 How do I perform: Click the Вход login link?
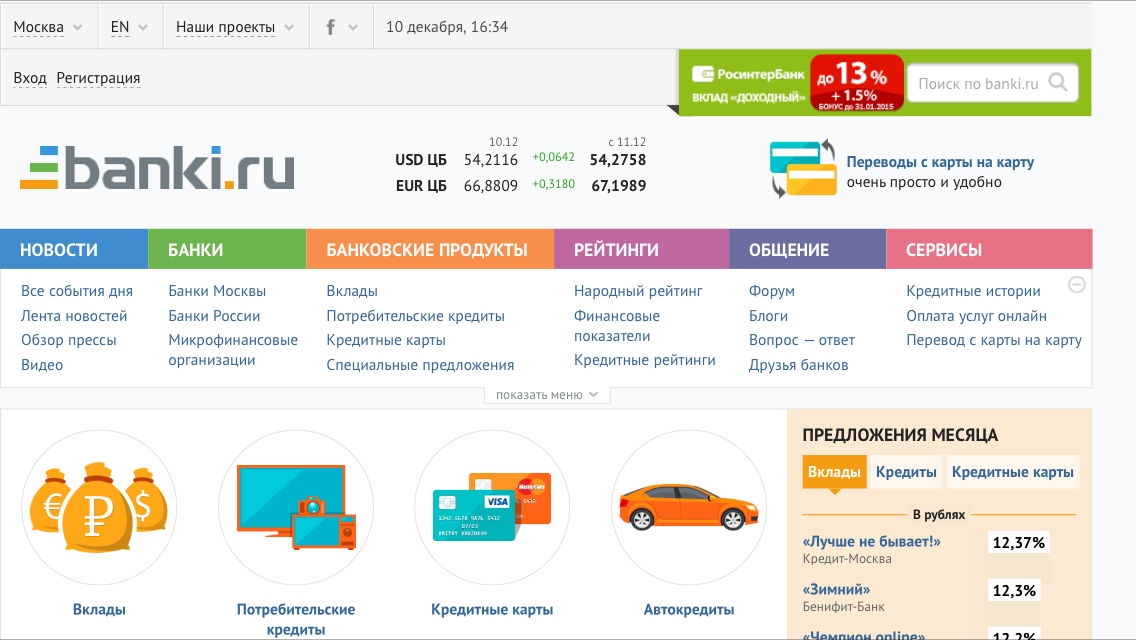point(30,78)
